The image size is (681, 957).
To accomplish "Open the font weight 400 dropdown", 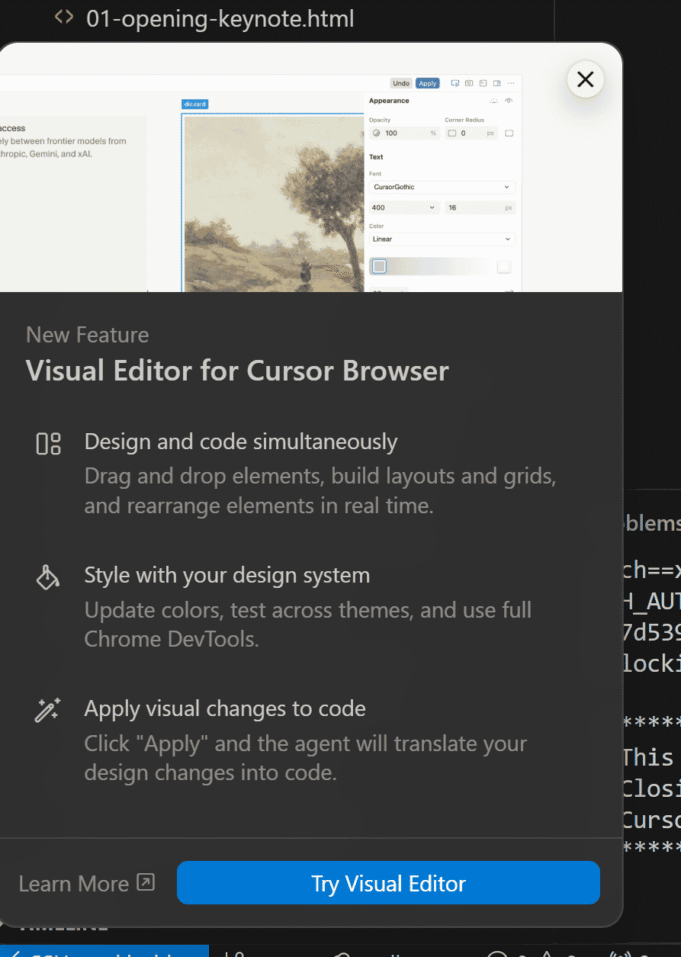I will coord(403,207).
